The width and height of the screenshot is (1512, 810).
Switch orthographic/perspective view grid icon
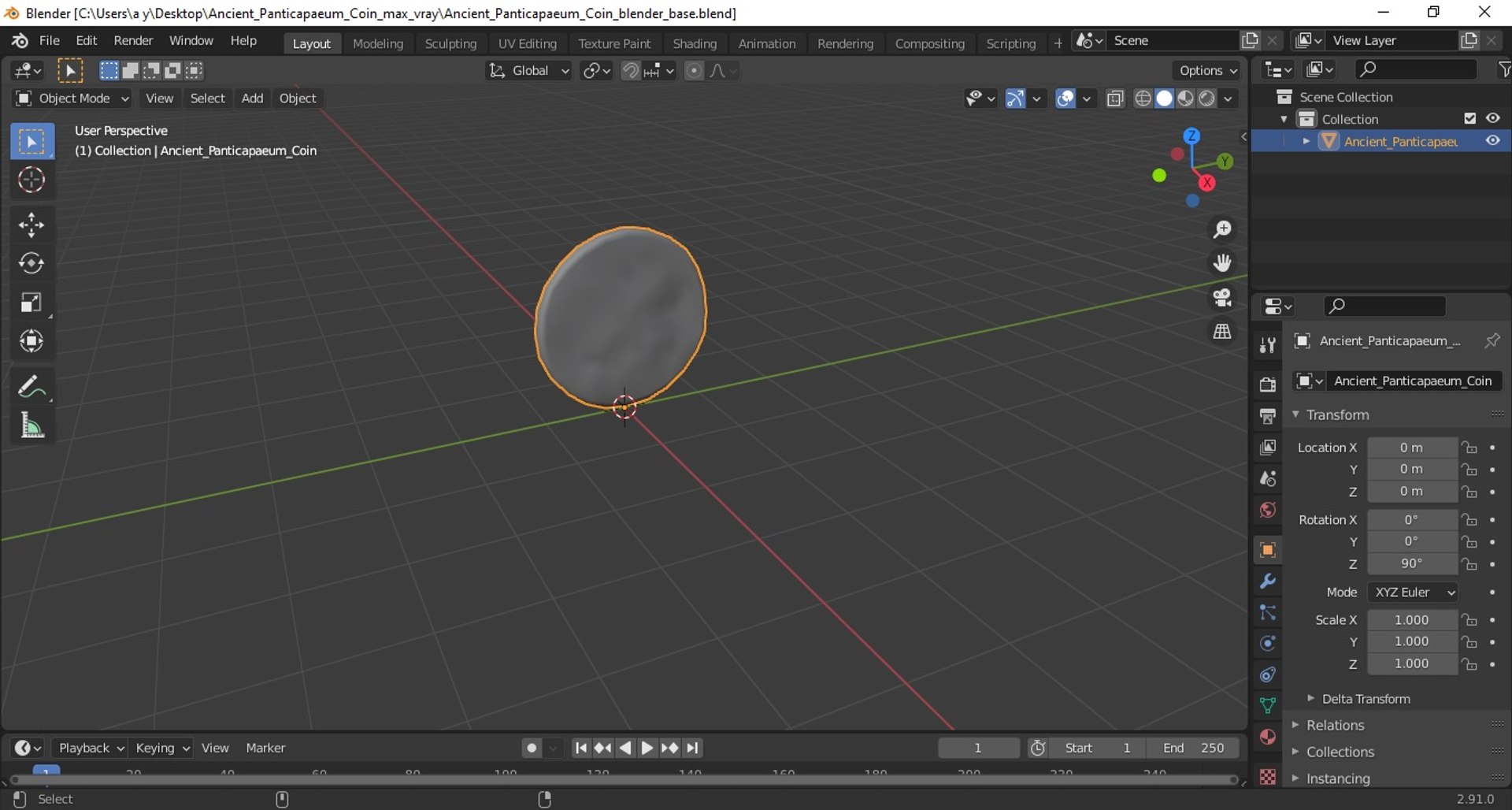(x=1222, y=332)
